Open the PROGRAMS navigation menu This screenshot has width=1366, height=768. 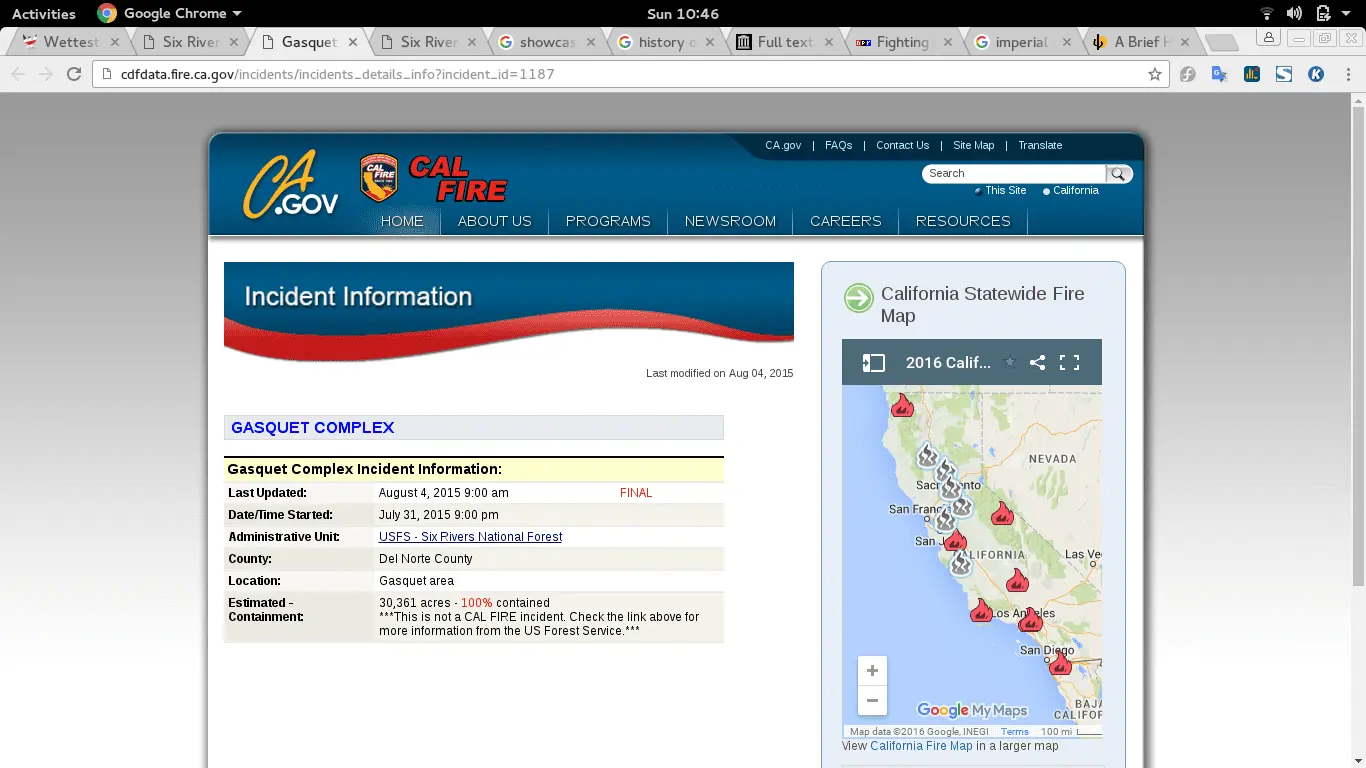[x=607, y=221]
